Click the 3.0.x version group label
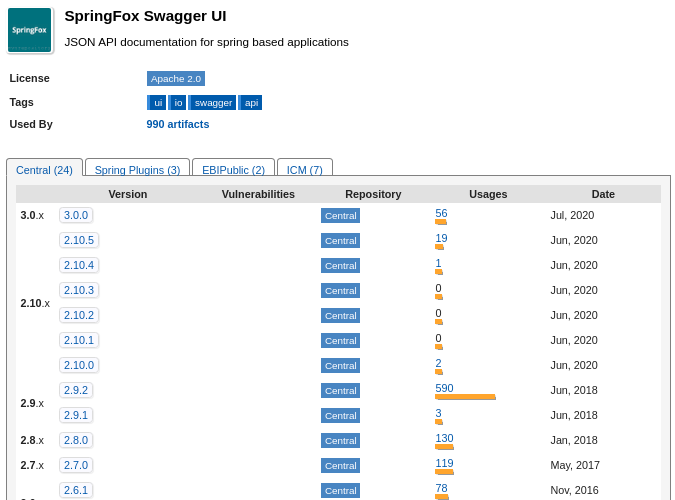Image resolution: width=675 pixels, height=500 pixels. tap(32, 215)
